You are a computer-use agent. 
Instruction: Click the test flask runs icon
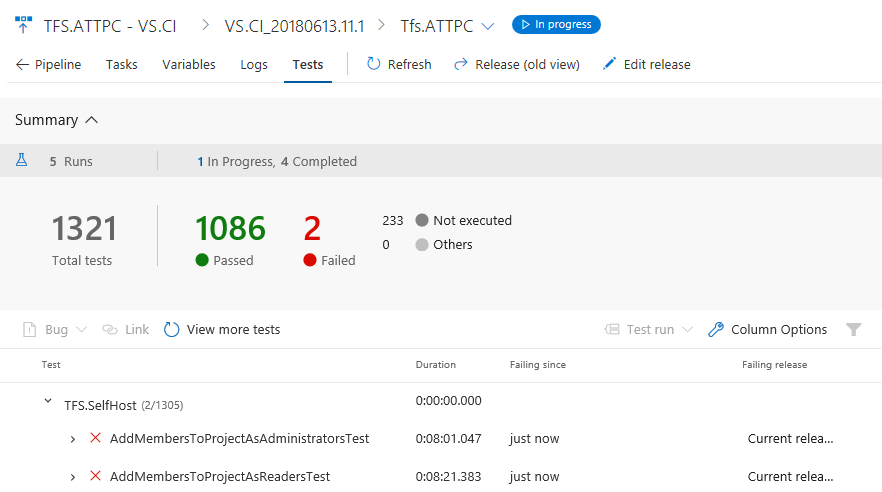coord(21,160)
